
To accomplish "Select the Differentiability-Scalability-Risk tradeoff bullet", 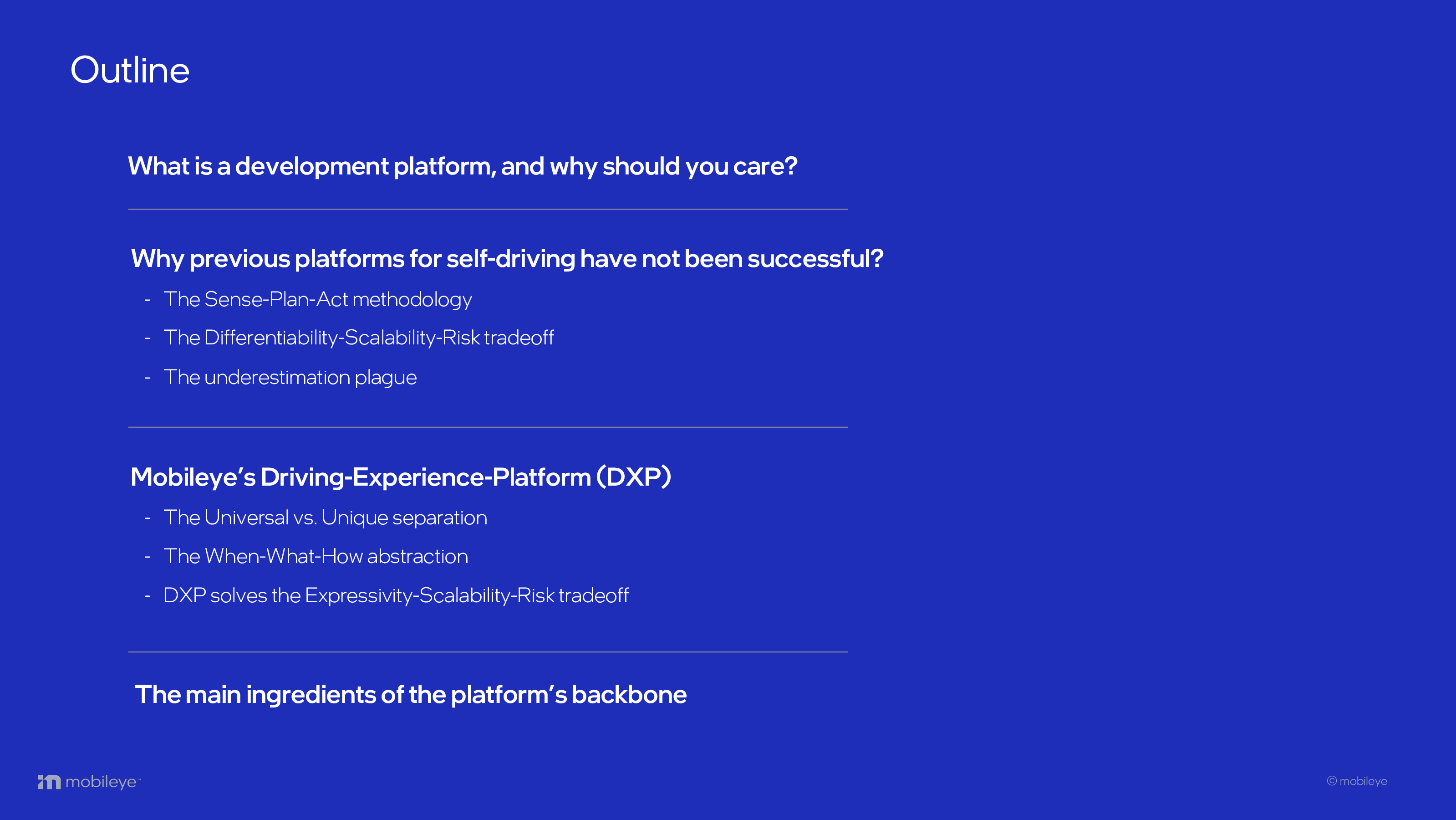I will [x=358, y=338].
